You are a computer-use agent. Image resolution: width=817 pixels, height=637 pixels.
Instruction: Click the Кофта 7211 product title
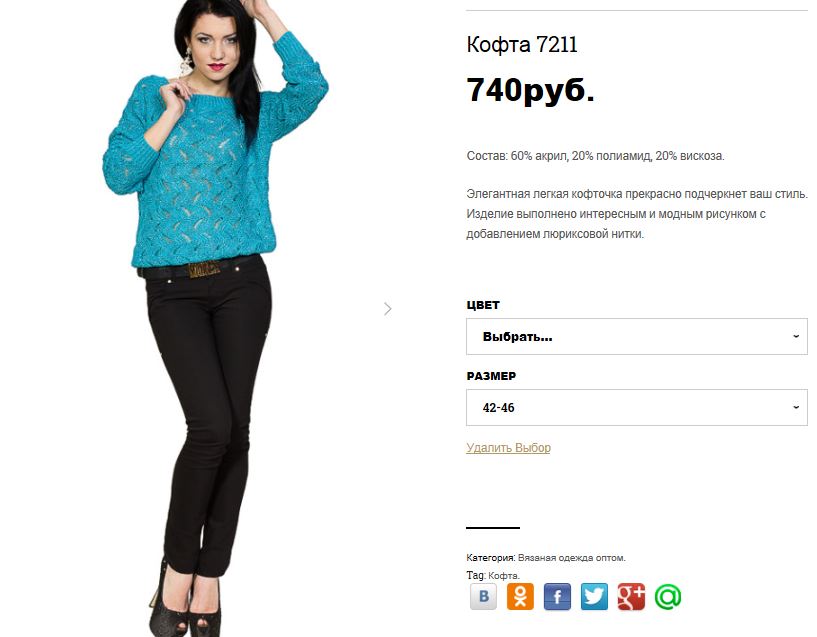(x=522, y=45)
